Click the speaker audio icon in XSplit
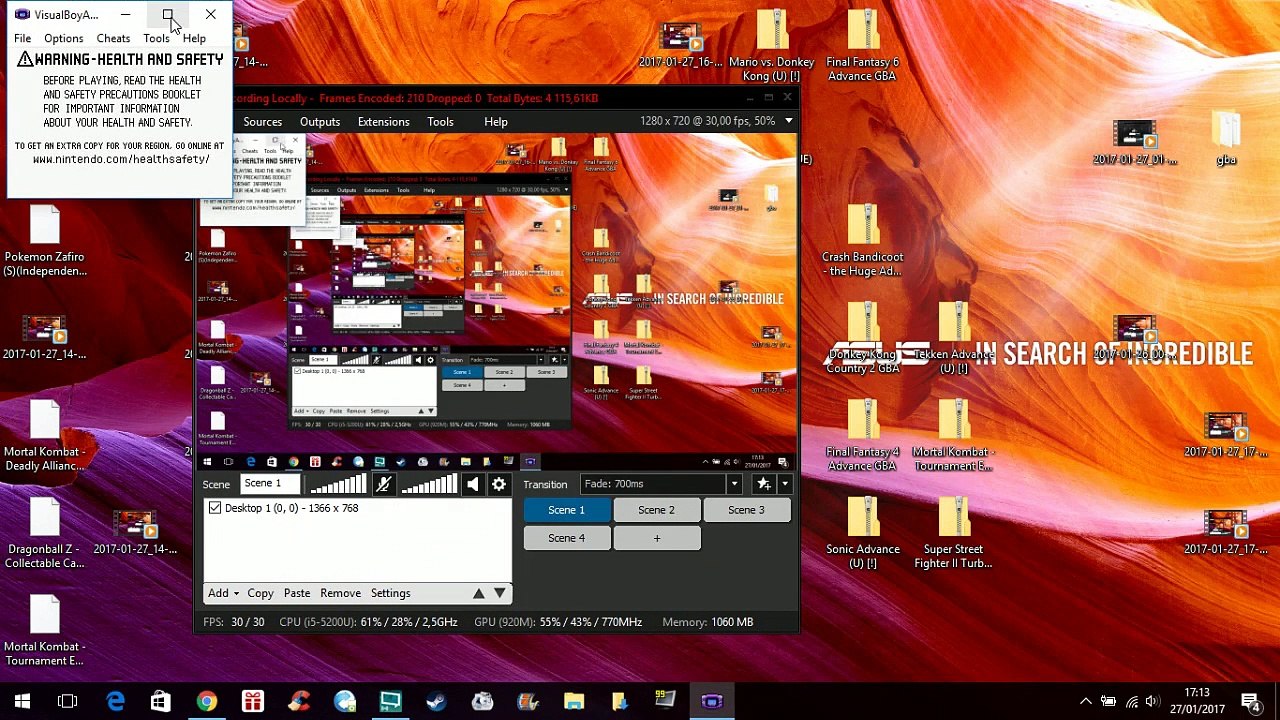This screenshot has width=1280, height=720. (x=472, y=484)
